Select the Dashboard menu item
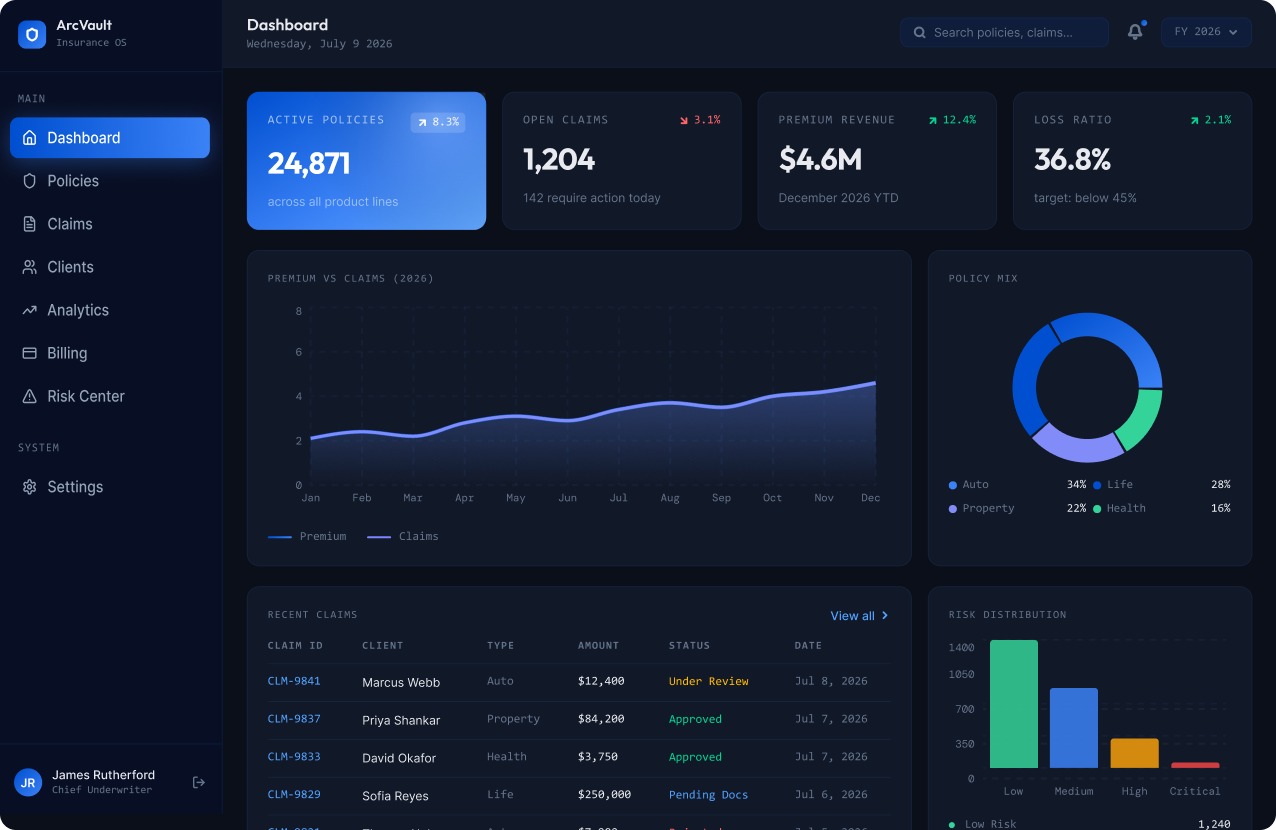The width and height of the screenshot is (1276, 830). pos(110,138)
